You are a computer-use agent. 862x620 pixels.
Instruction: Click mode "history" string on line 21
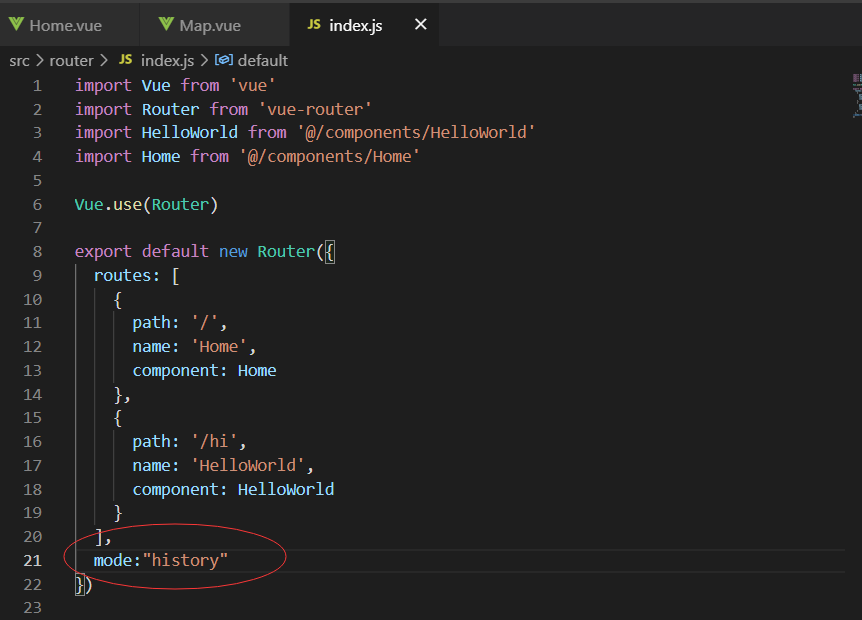[185, 561]
